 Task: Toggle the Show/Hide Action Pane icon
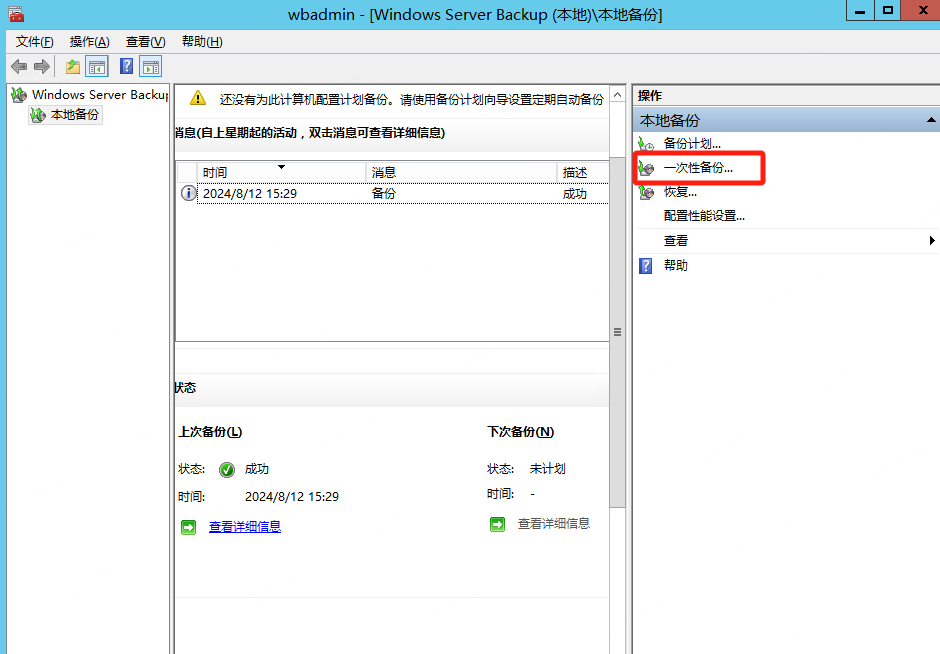150,67
